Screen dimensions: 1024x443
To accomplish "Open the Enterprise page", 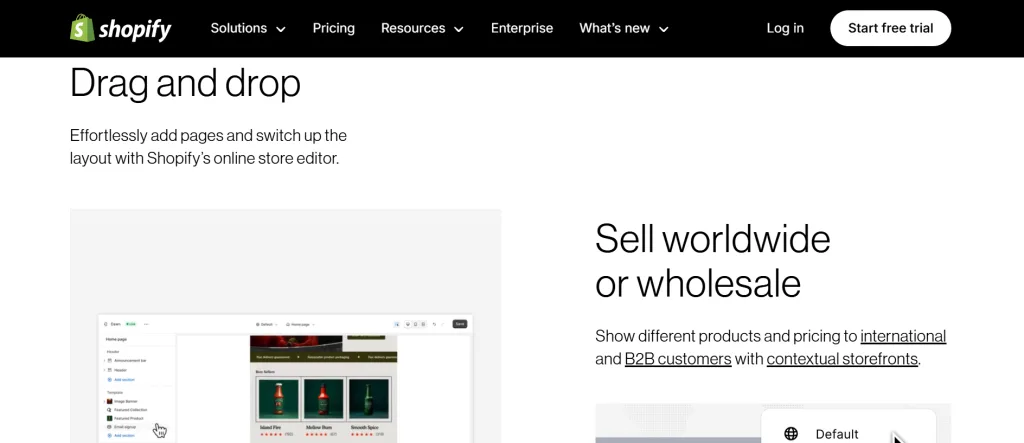I will coord(522,28).
